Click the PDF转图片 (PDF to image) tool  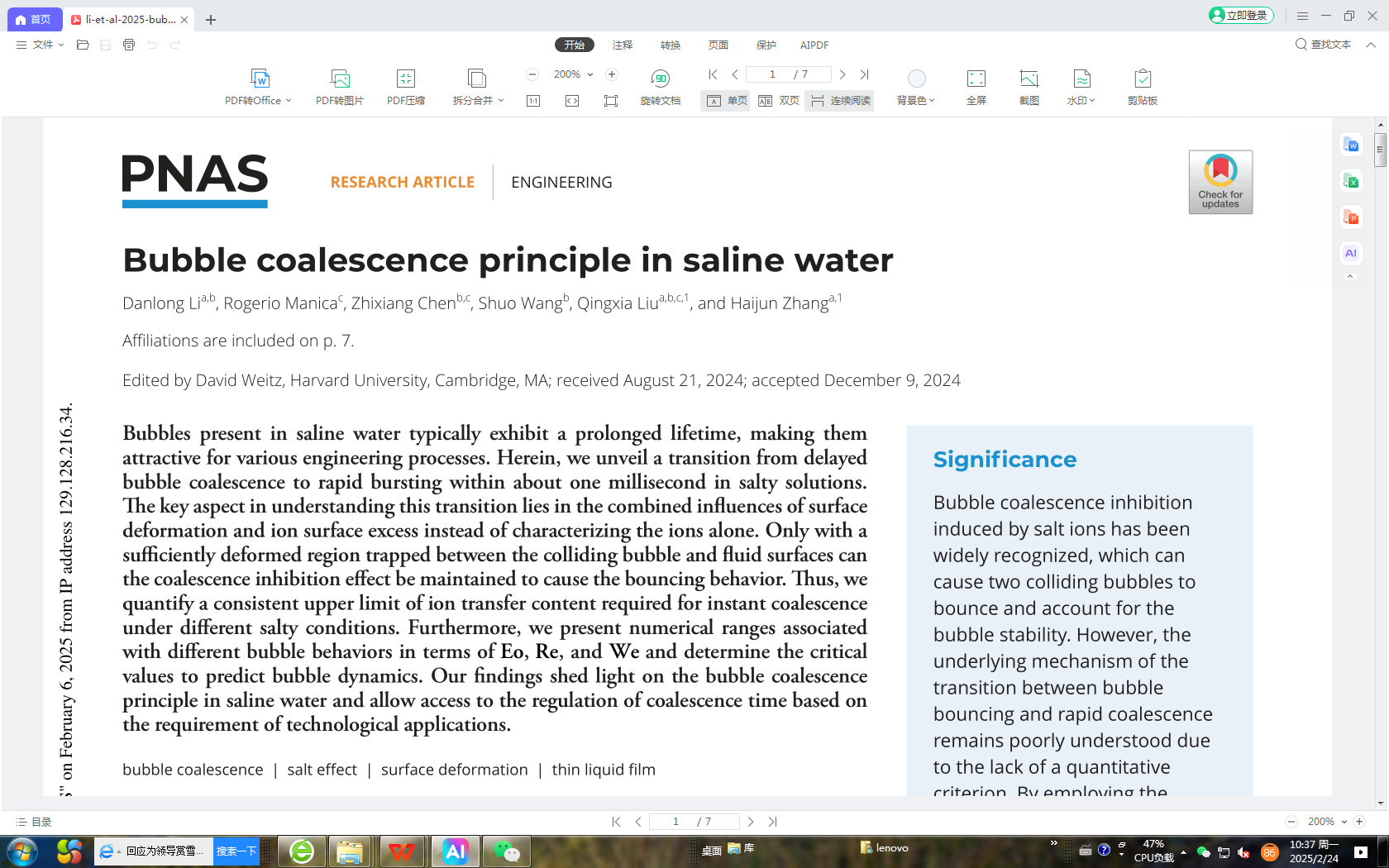(x=340, y=87)
